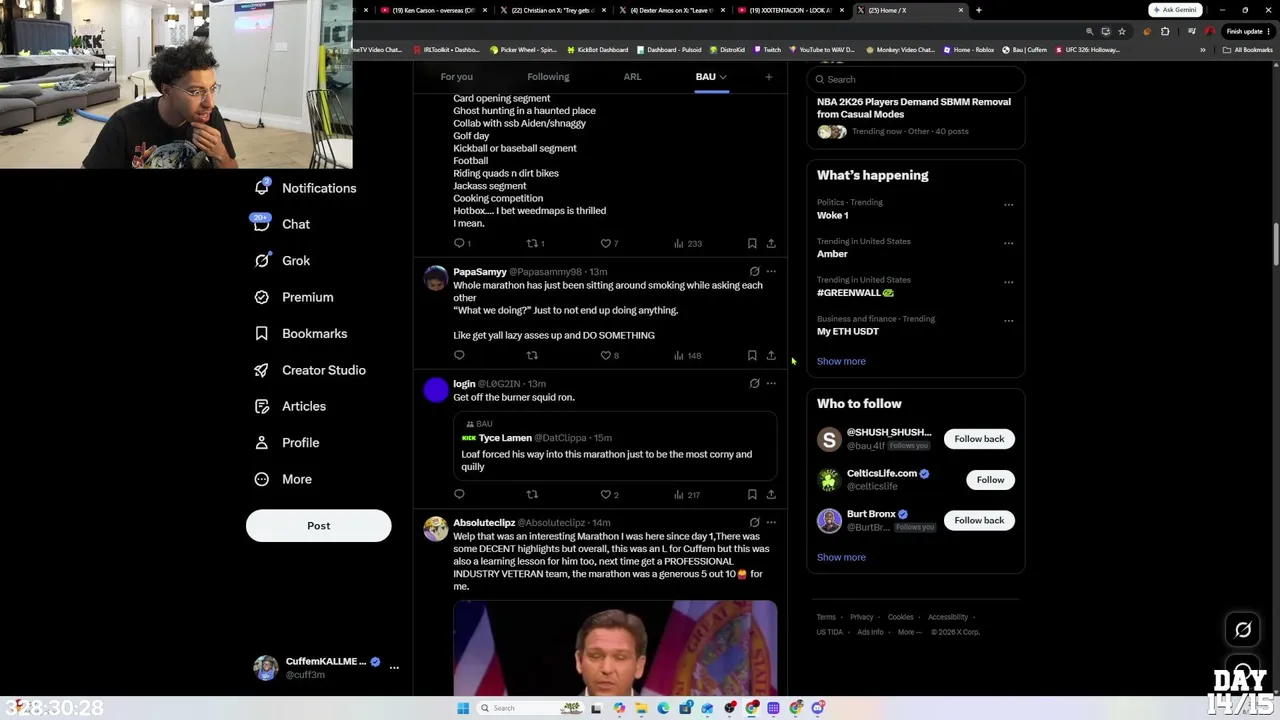Expand More in the left sidebar
1280x720 pixels.
click(x=283, y=479)
